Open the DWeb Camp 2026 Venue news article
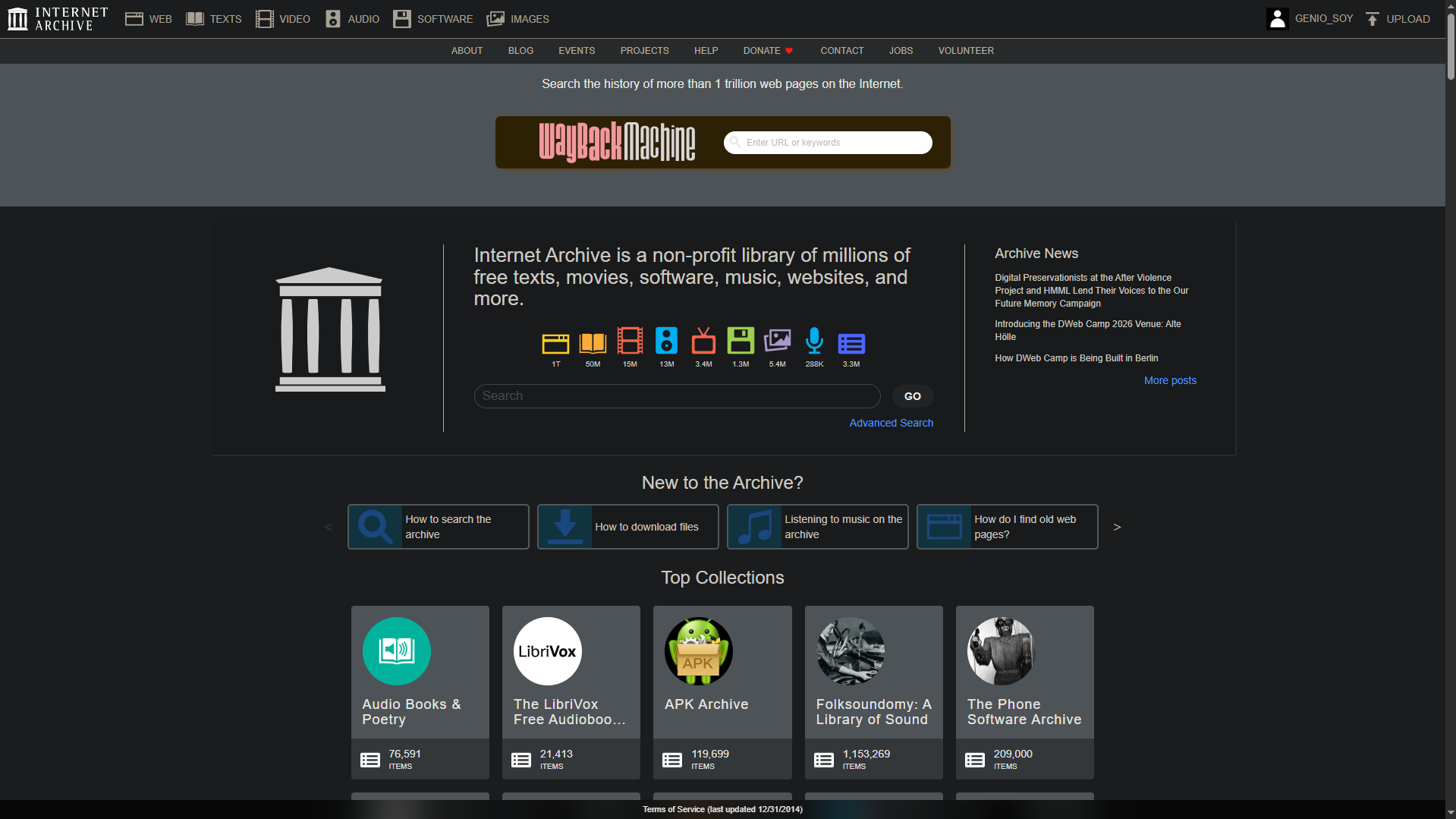1456x819 pixels. pos(1087,330)
